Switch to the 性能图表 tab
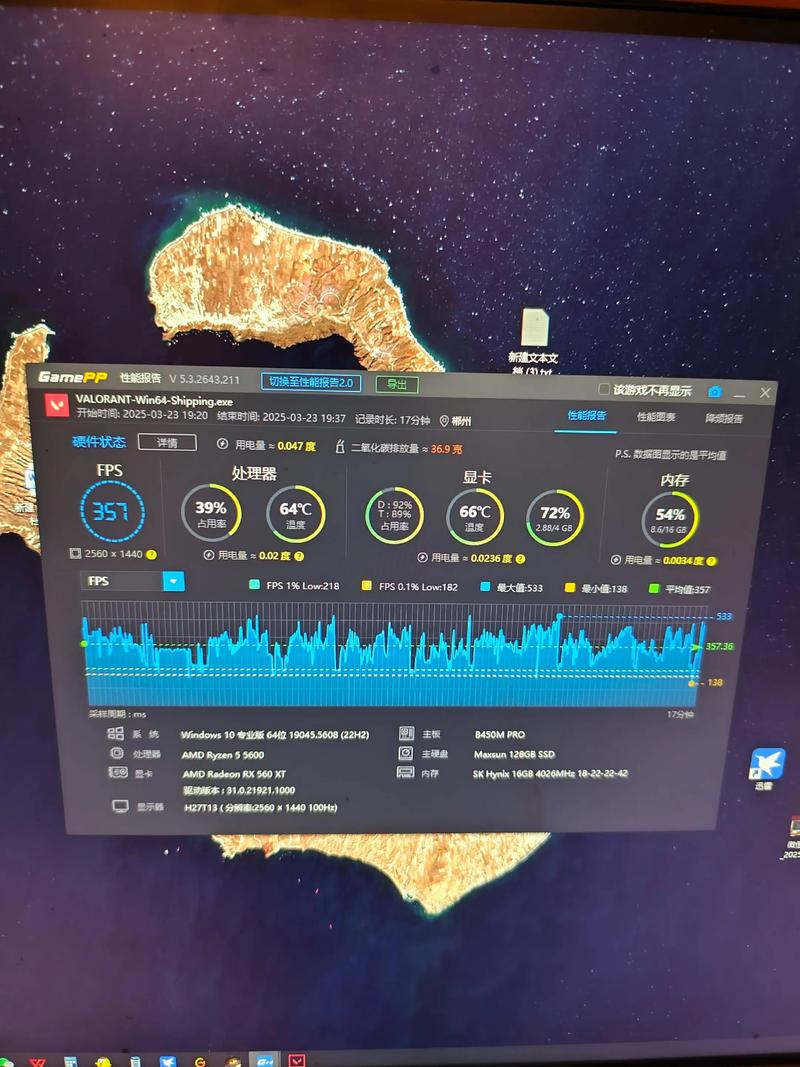The width and height of the screenshot is (800, 1067). (x=656, y=417)
